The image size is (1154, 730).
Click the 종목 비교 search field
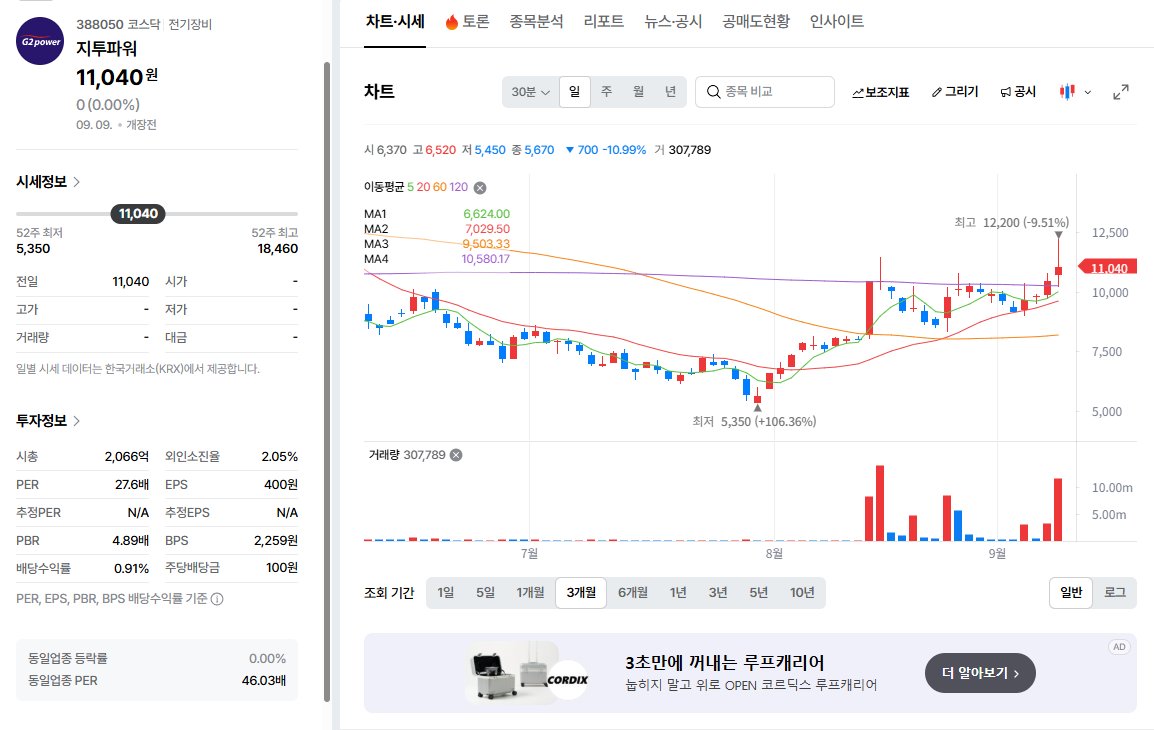click(765, 92)
